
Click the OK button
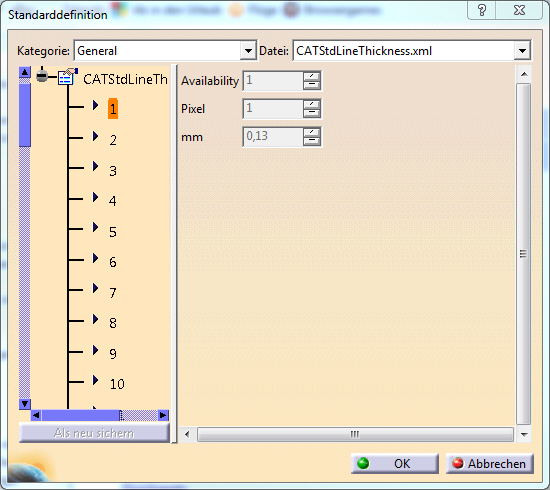tap(395, 464)
